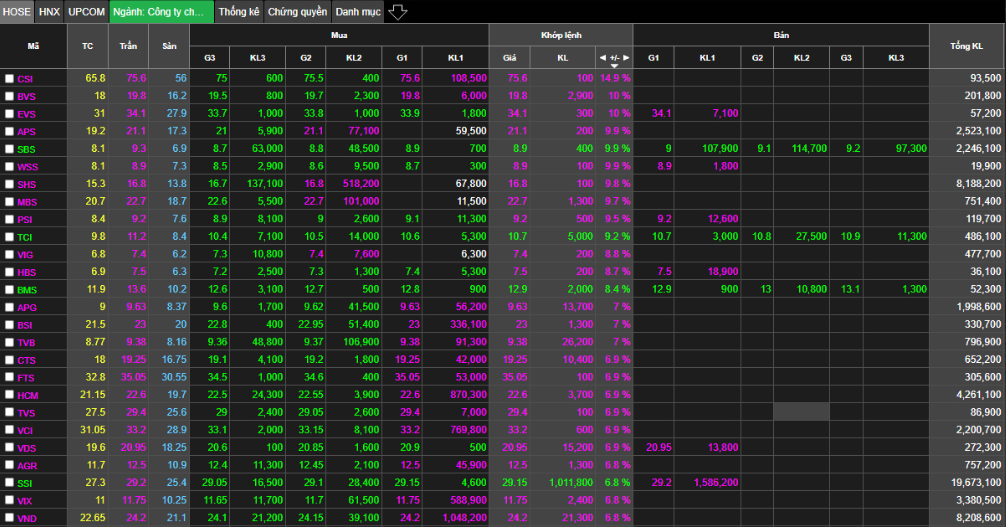The width and height of the screenshot is (1006, 527).
Task: Click left arrow in the +/- column header
Action: pos(602,58)
